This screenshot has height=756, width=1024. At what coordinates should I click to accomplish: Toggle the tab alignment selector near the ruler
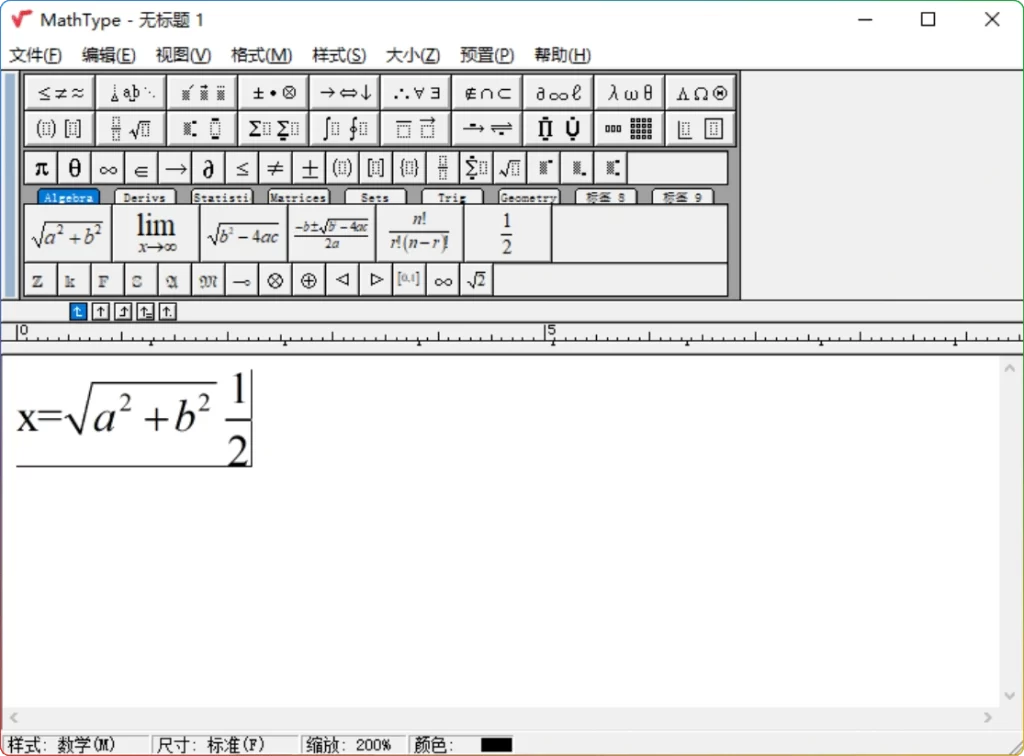pyautogui.click(x=78, y=311)
